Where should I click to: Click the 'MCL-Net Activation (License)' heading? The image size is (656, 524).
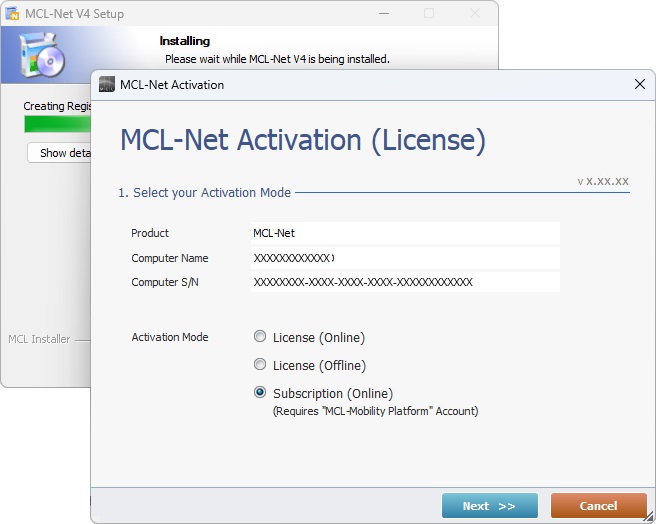[x=303, y=140]
